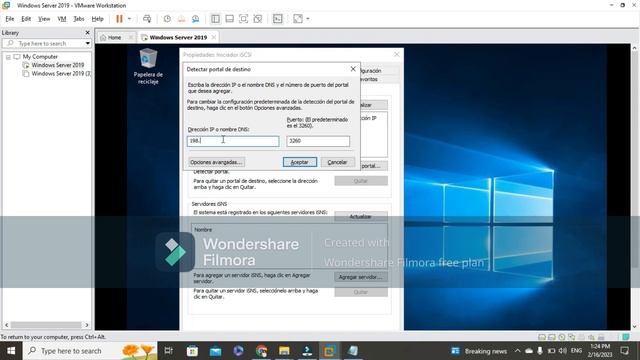Click the Dirección IP o nombre DNS field
This screenshot has height=360, width=640.
coord(233,141)
